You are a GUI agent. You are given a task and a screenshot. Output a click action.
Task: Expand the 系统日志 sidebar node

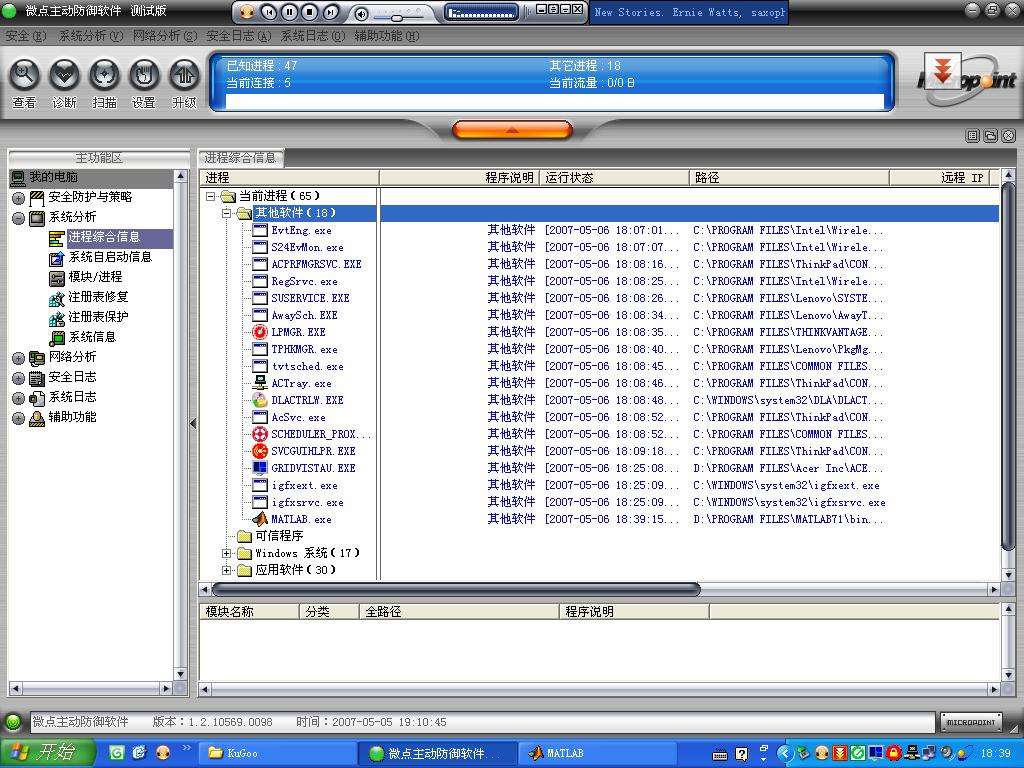pos(18,398)
